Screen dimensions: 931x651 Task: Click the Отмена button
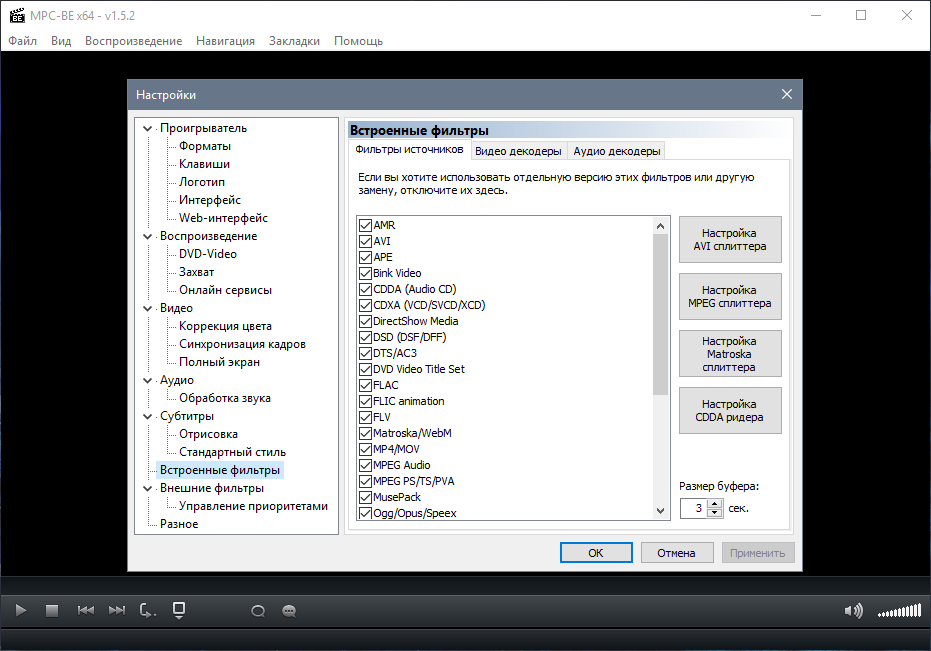click(676, 553)
